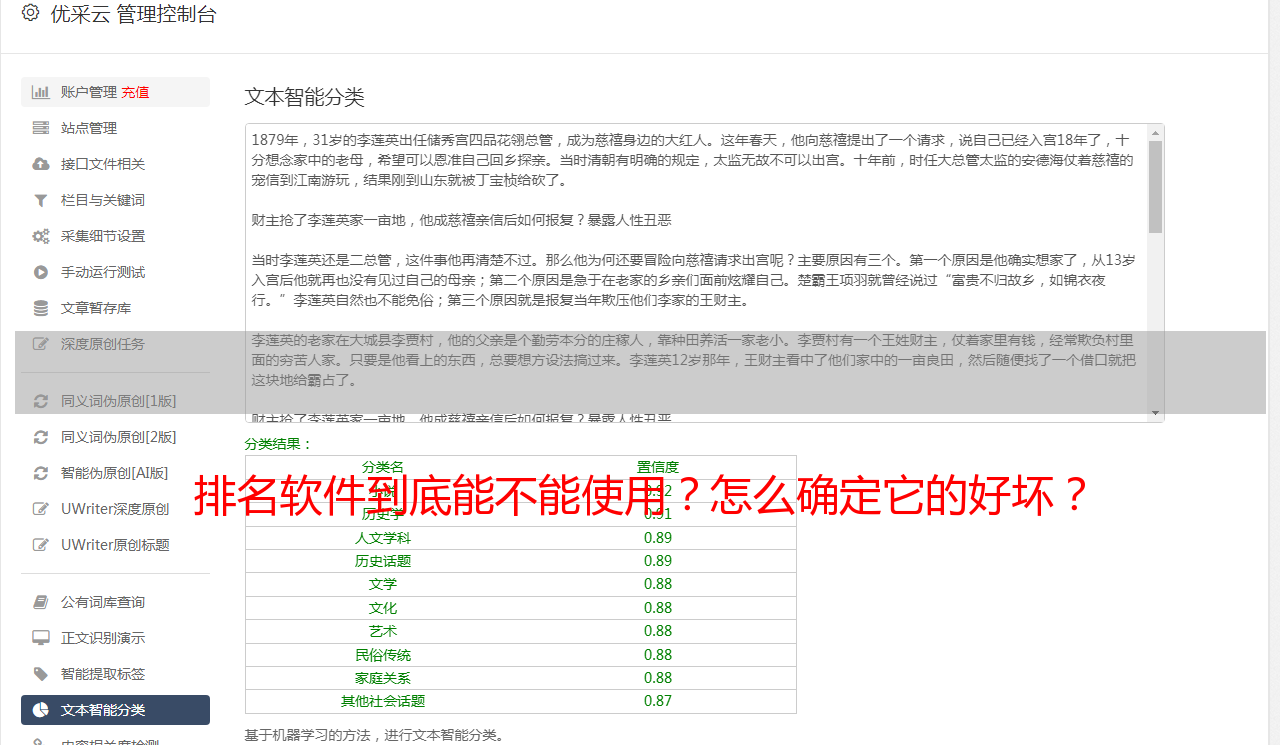This screenshot has height=745, width=1280.
Task: Click the server icon for 站点管理
Action: coord(41,128)
